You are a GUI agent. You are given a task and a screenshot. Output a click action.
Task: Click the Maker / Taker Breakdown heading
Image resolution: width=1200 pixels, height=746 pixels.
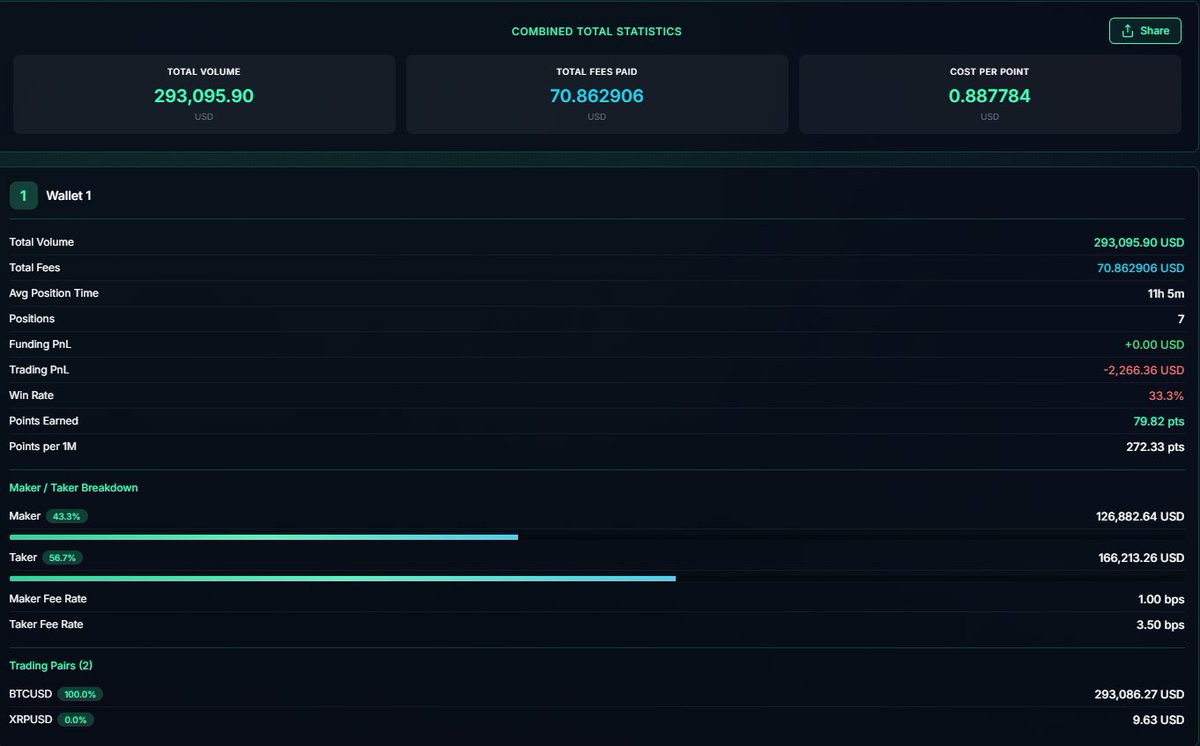(74, 488)
